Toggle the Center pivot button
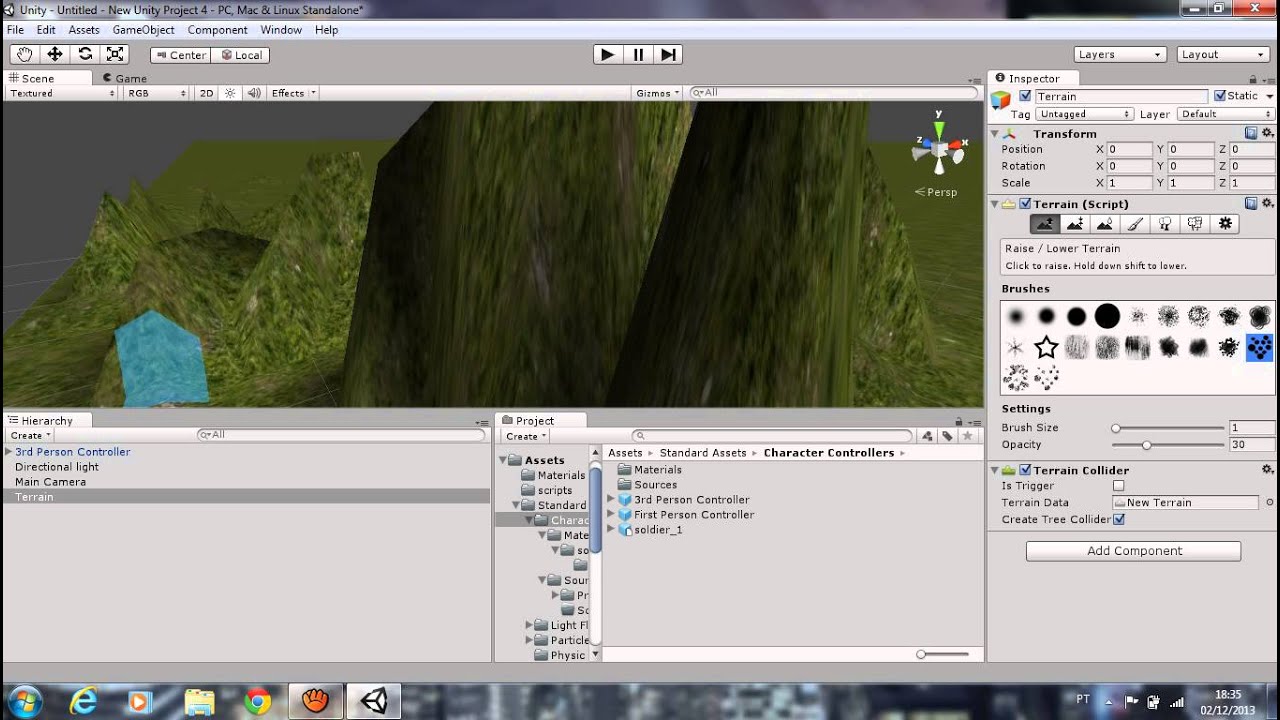 (x=180, y=55)
